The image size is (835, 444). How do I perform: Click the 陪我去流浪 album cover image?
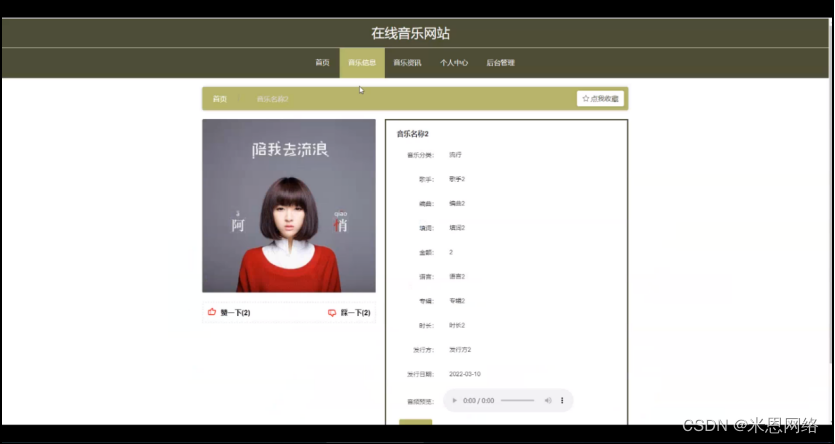[x=289, y=205]
